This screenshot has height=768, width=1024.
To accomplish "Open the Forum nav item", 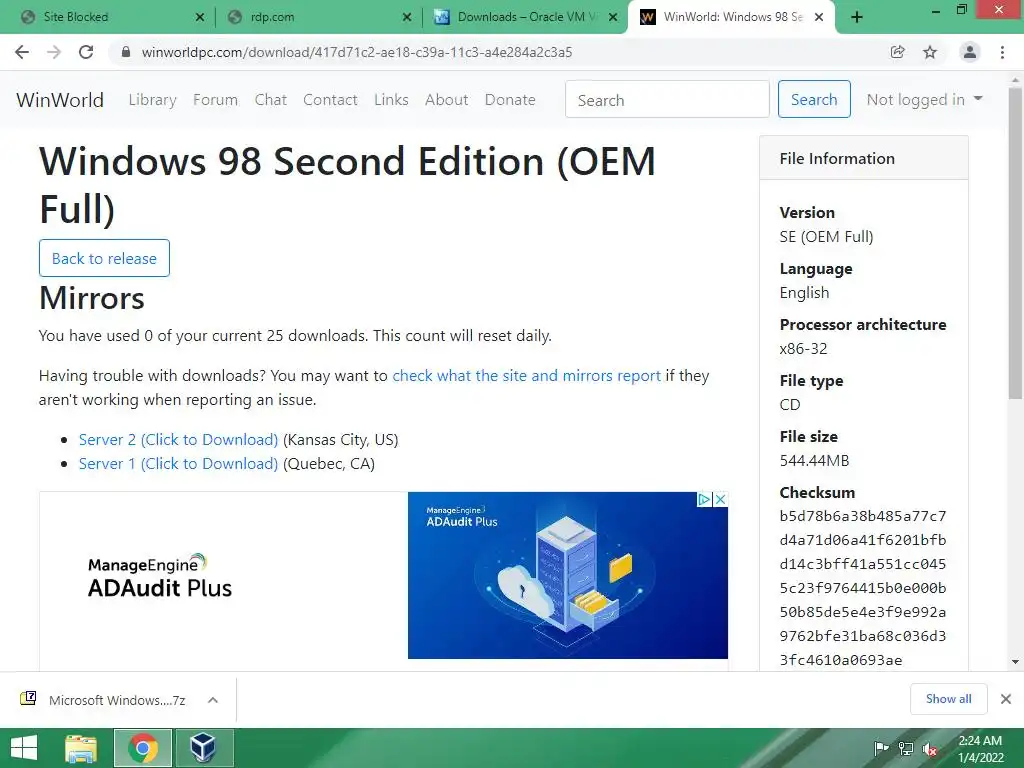I will point(216,100).
